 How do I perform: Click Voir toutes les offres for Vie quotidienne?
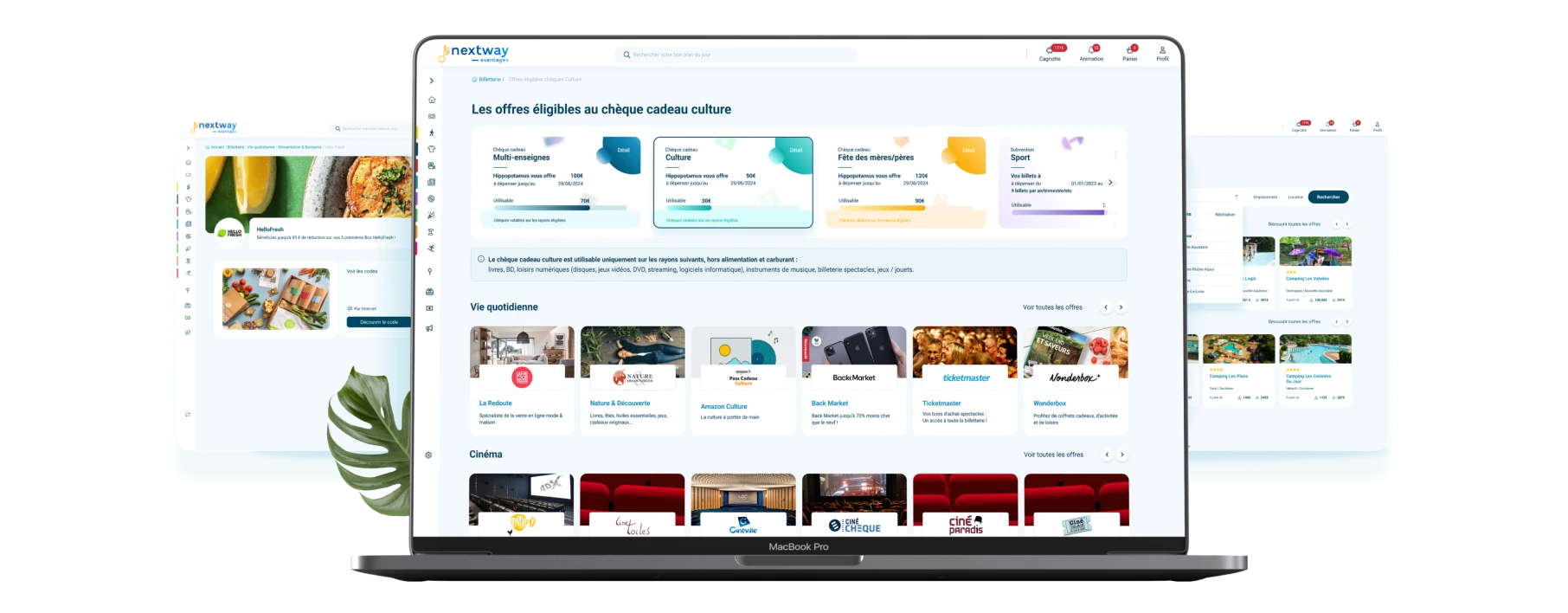(1052, 307)
